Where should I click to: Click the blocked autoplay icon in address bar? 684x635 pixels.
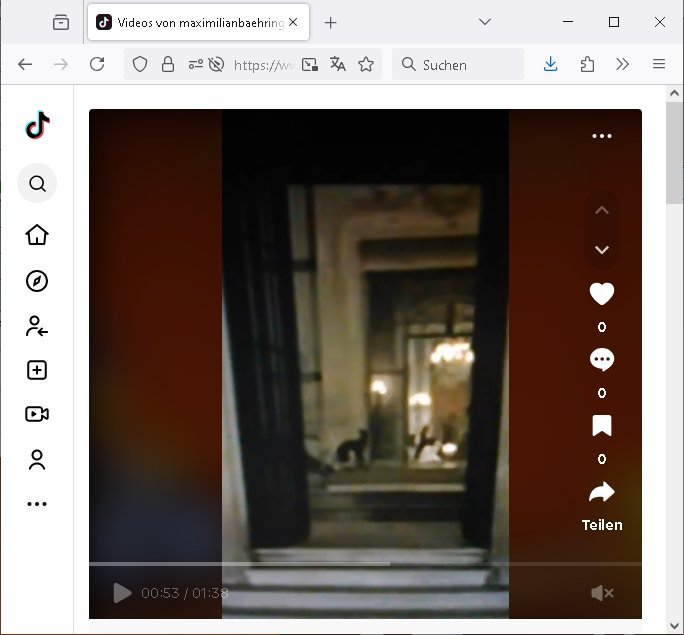coord(216,65)
